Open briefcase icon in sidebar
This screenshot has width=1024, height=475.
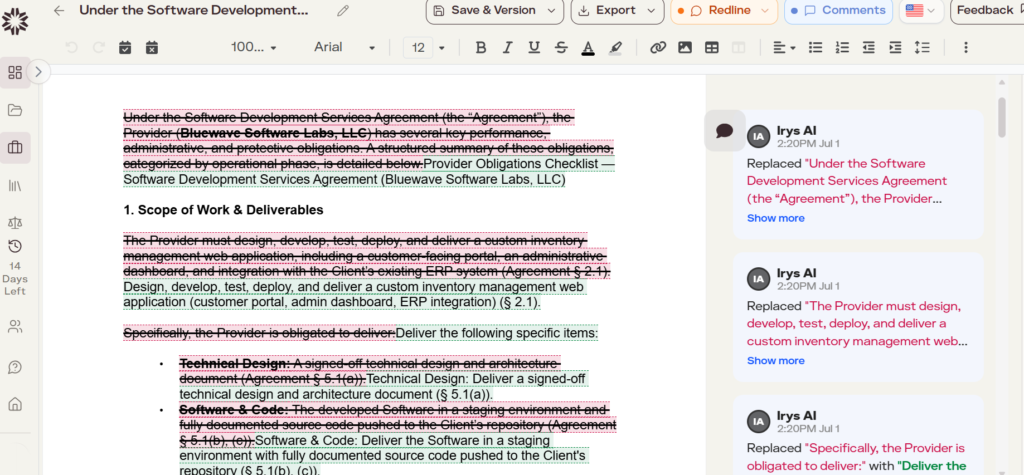(x=15, y=148)
